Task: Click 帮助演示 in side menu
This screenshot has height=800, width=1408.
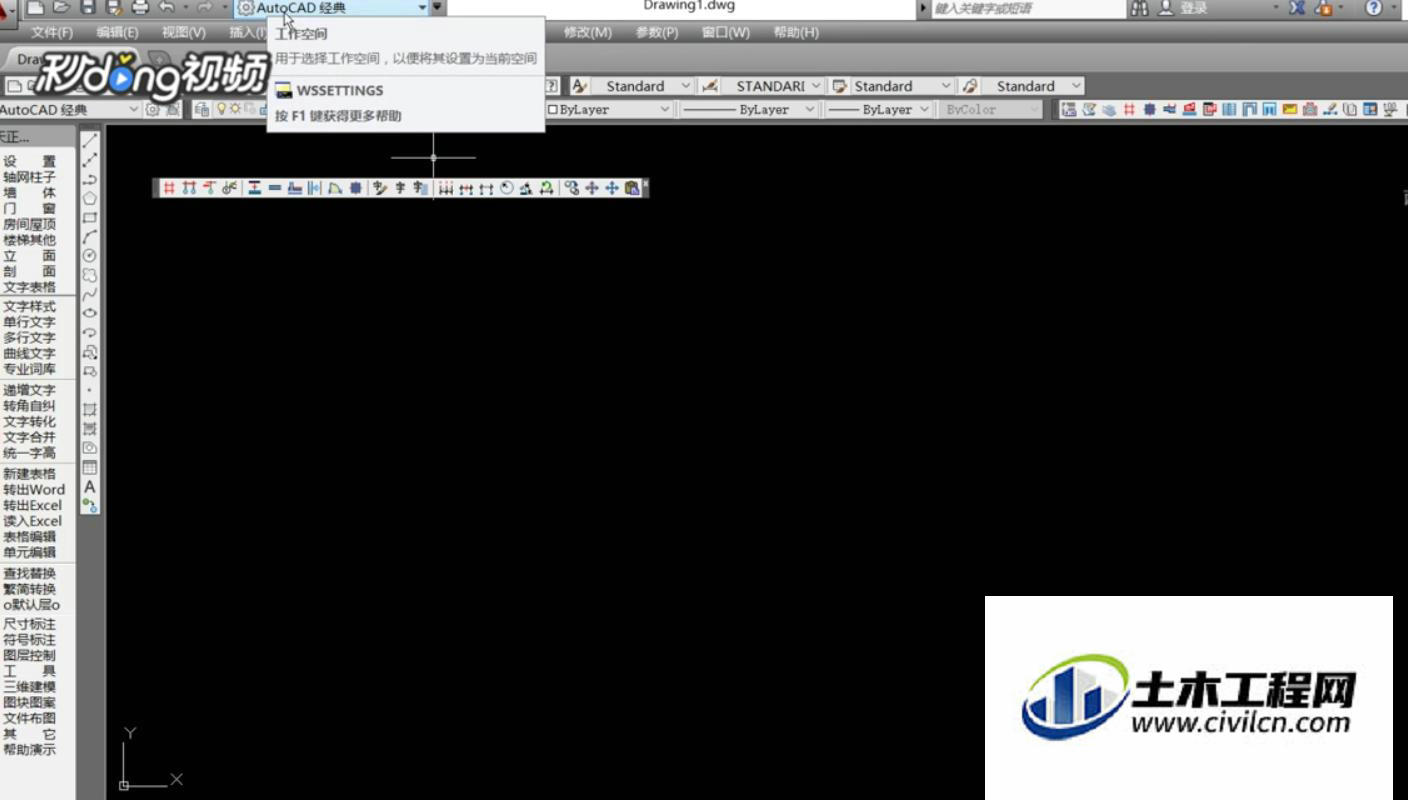Action: [30, 750]
